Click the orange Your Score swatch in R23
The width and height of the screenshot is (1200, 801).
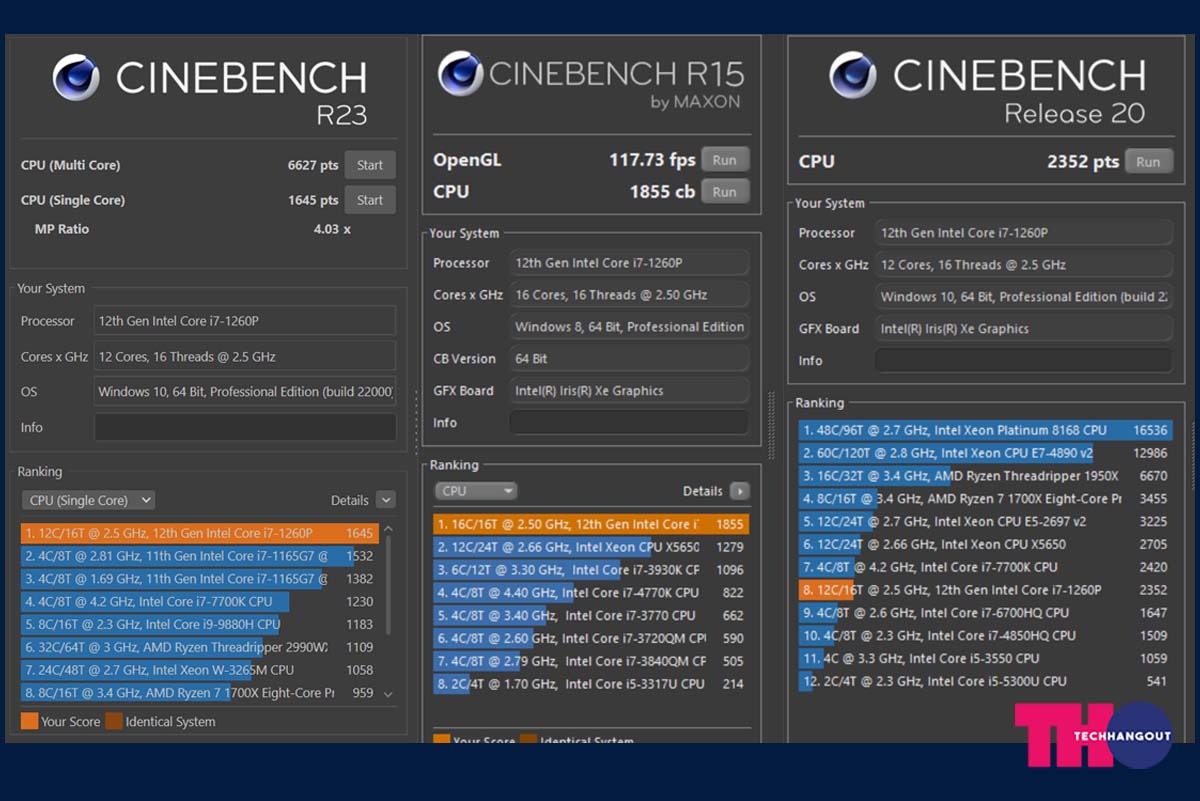[x=29, y=721]
